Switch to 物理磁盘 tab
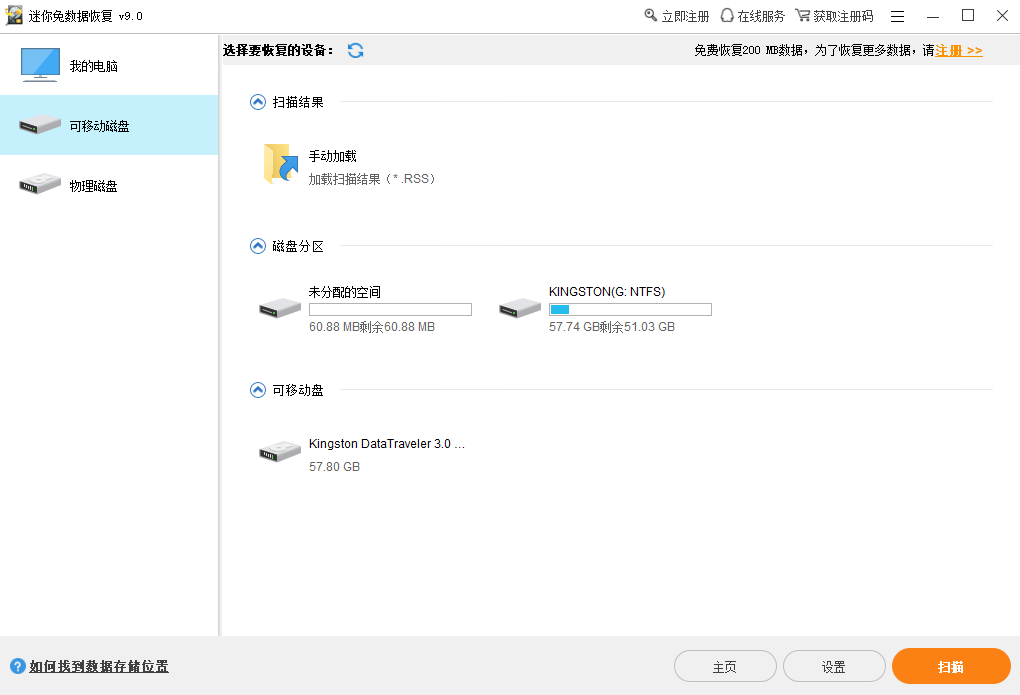The width and height of the screenshot is (1020, 695). click(x=109, y=185)
